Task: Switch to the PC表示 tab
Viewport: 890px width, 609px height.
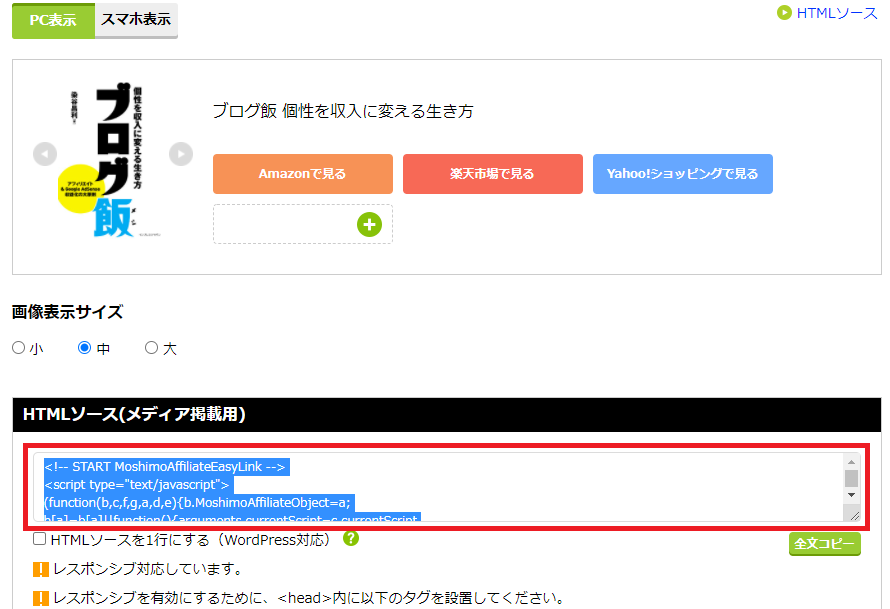Action: (x=53, y=20)
